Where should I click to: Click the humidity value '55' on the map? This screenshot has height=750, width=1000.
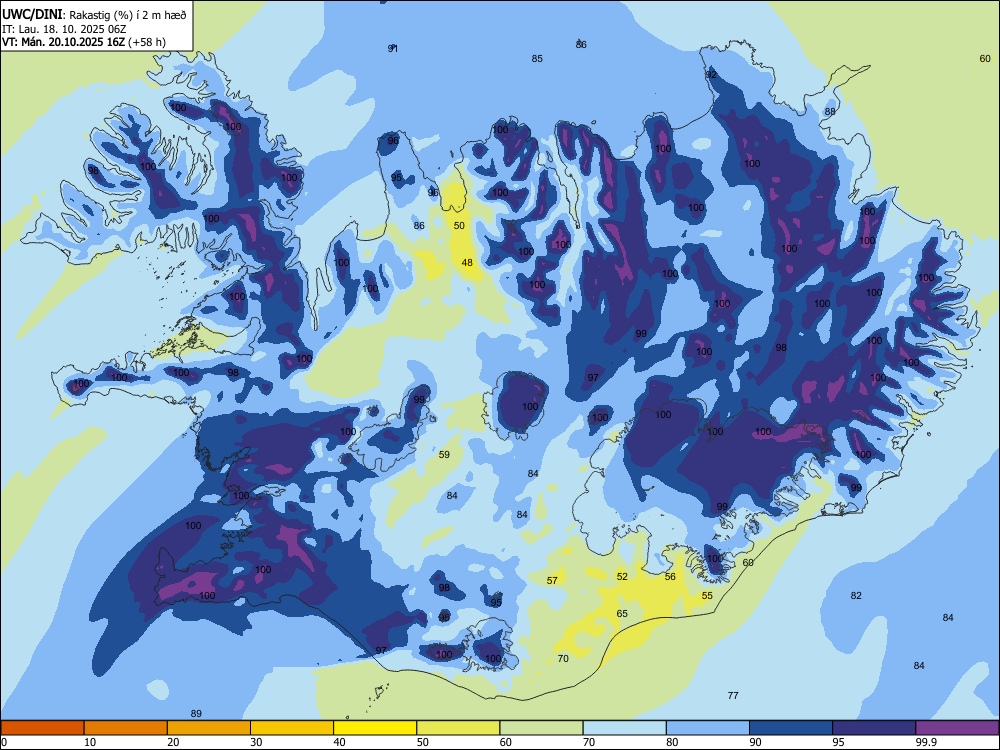(707, 596)
